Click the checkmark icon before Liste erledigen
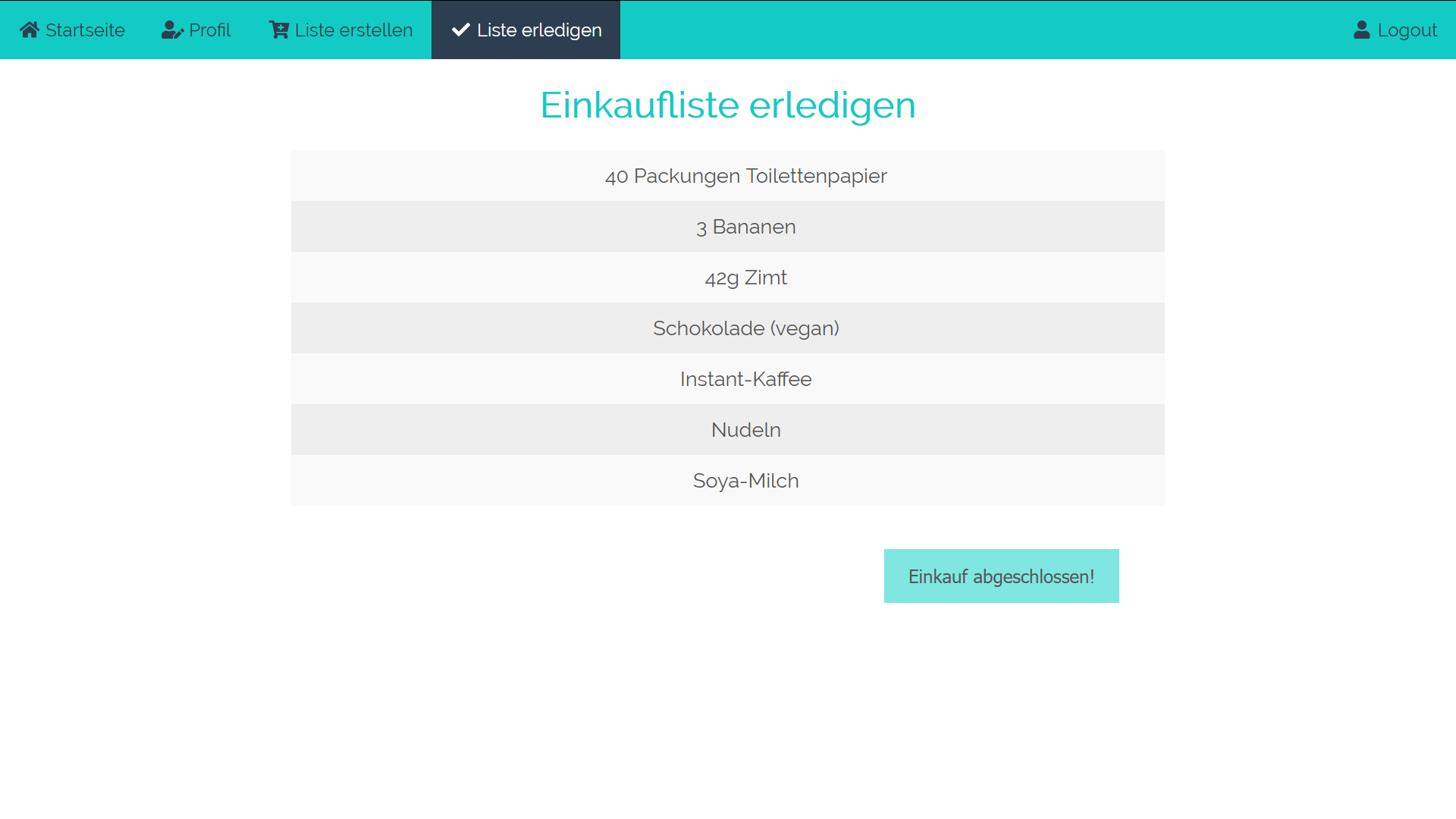Image resolution: width=1456 pixels, height=819 pixels. click(x=460, y=30)
